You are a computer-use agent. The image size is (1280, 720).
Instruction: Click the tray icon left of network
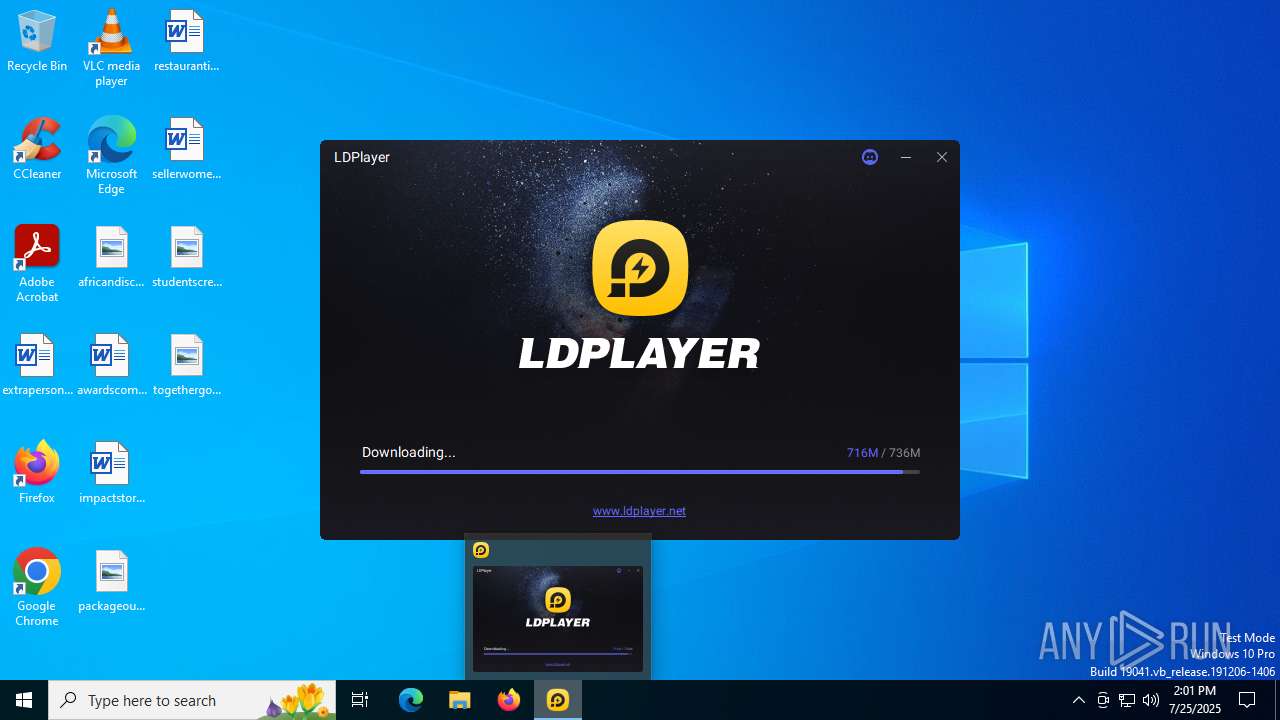[1103, 700]
